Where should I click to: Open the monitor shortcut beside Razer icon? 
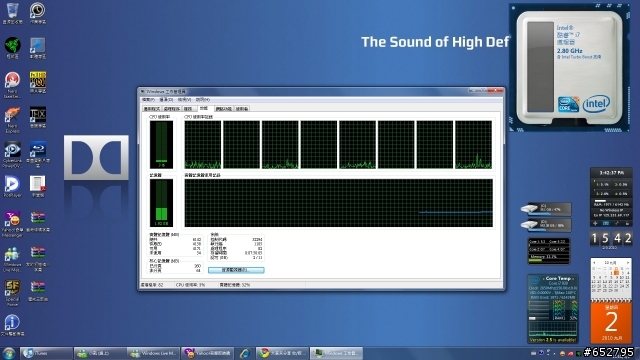[38, 47]
